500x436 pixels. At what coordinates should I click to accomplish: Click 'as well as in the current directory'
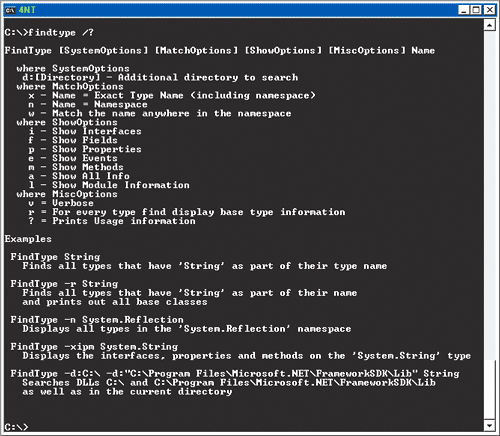[127, 392]
